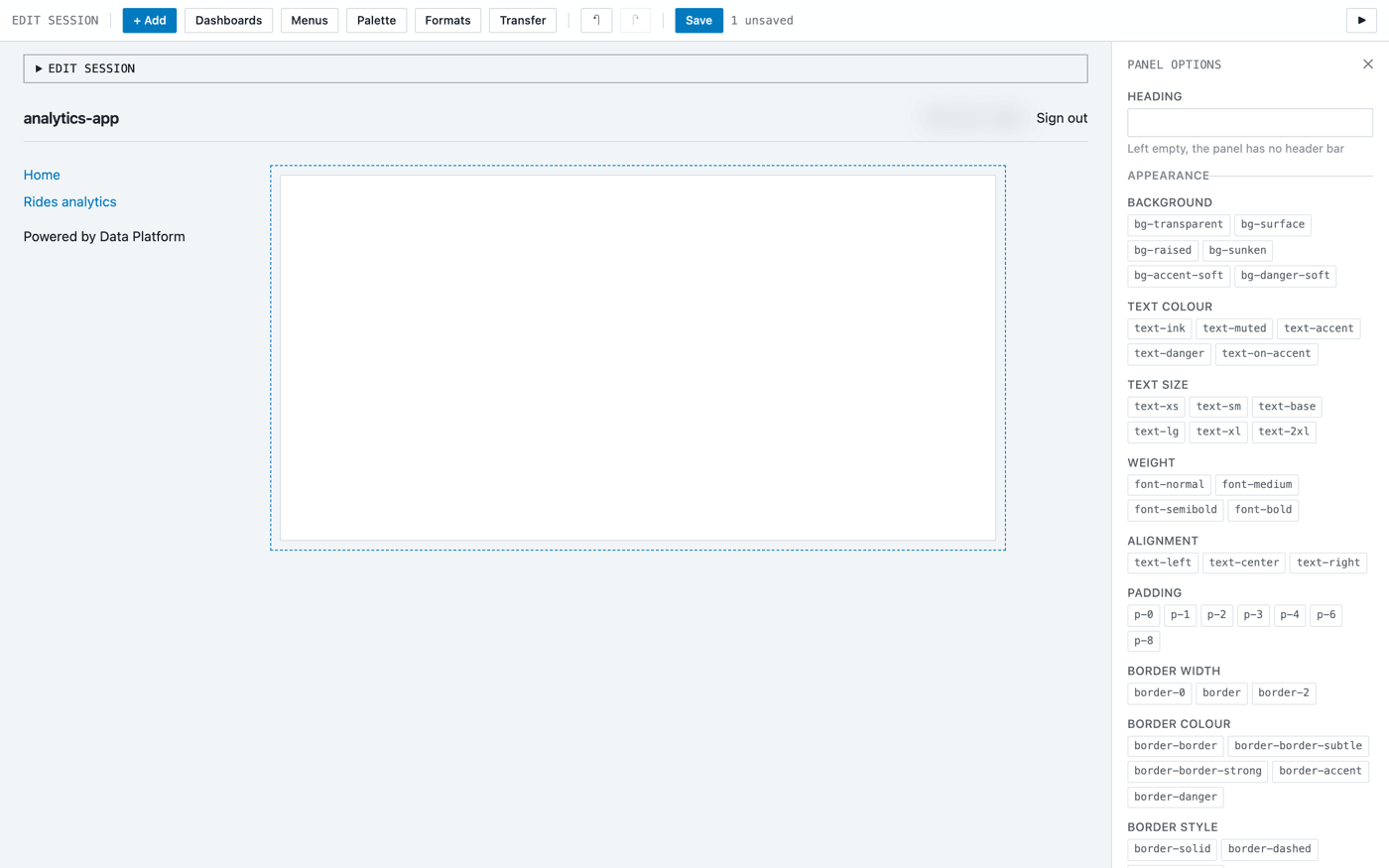The height and width of the screenshot is (868, 1389).
Task: Click the Heading input field
Action: [1250, 122]
